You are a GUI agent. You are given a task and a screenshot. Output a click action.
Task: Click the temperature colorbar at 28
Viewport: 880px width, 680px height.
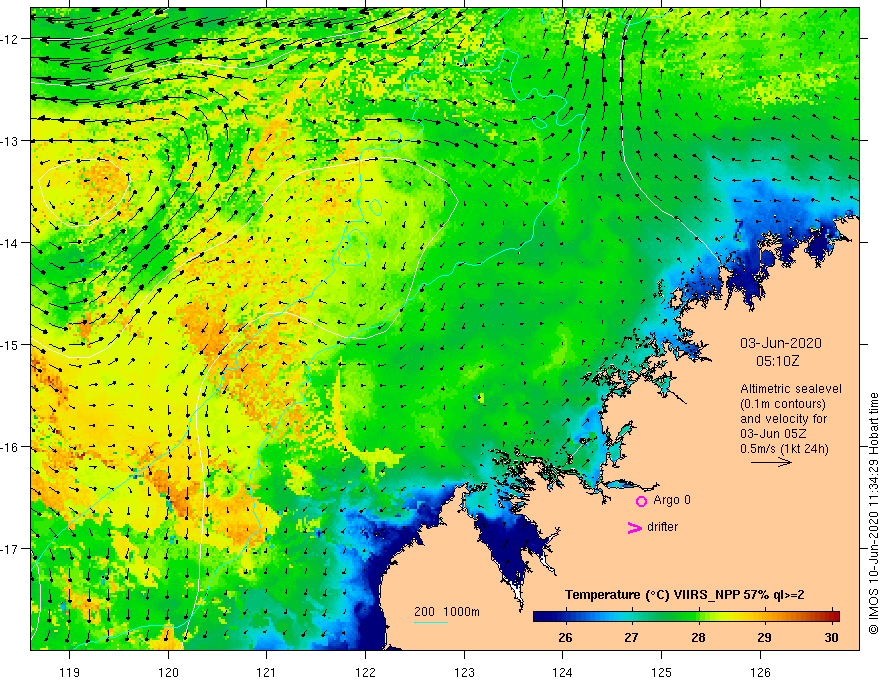(698, 616)
